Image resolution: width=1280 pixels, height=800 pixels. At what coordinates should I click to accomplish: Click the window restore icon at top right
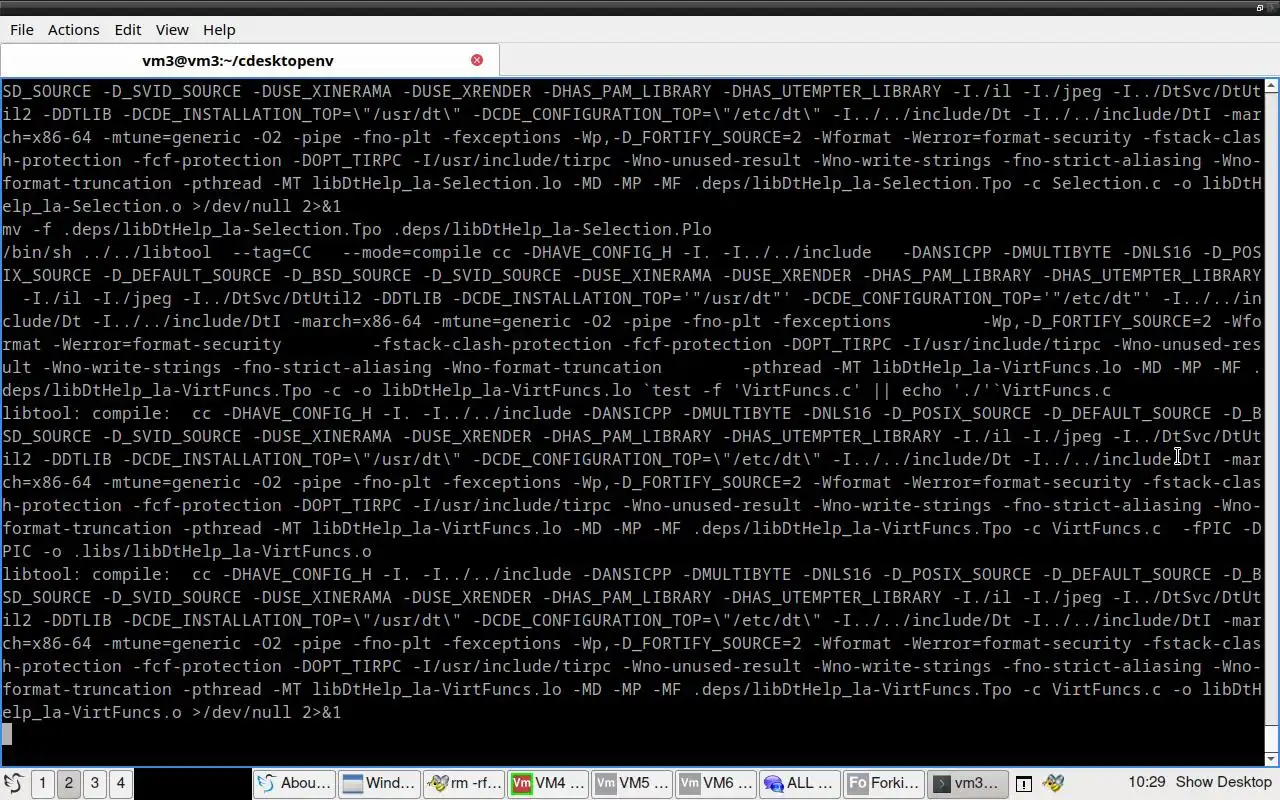click(1260, 7)
